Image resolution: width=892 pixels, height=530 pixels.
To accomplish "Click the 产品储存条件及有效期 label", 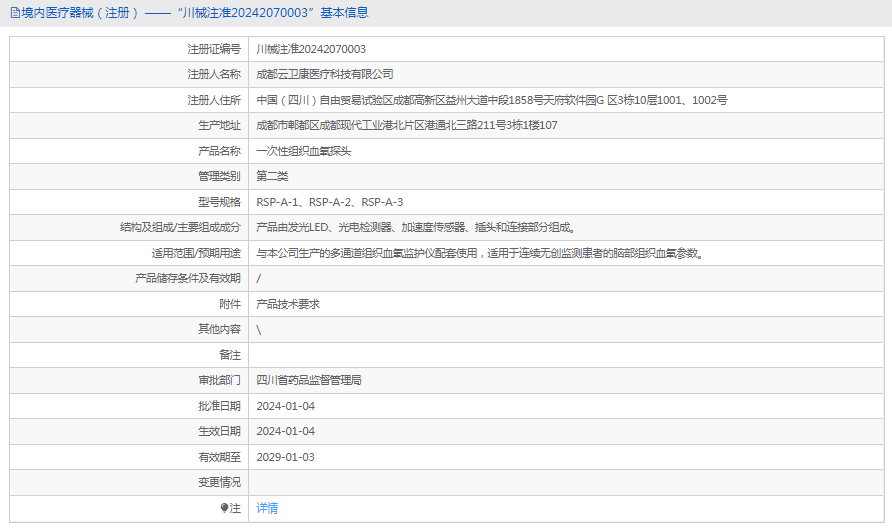I will tap(188, 278).
